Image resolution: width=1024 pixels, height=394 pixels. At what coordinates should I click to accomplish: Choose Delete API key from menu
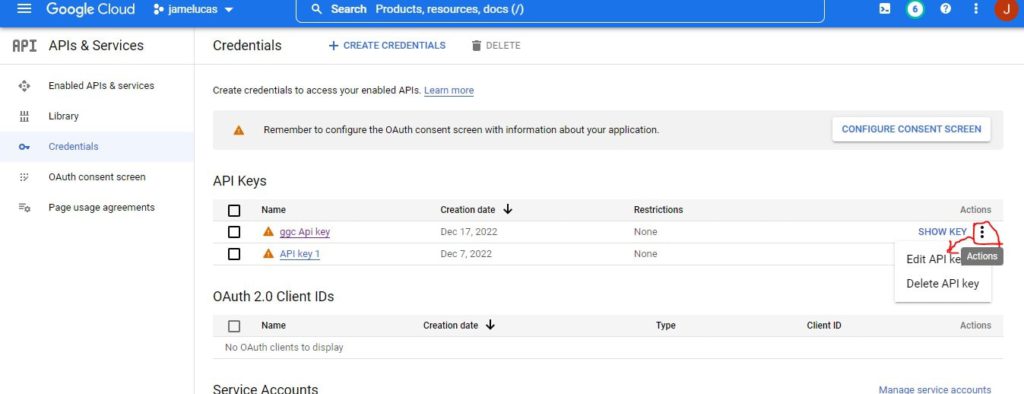(x=942, y=284)
